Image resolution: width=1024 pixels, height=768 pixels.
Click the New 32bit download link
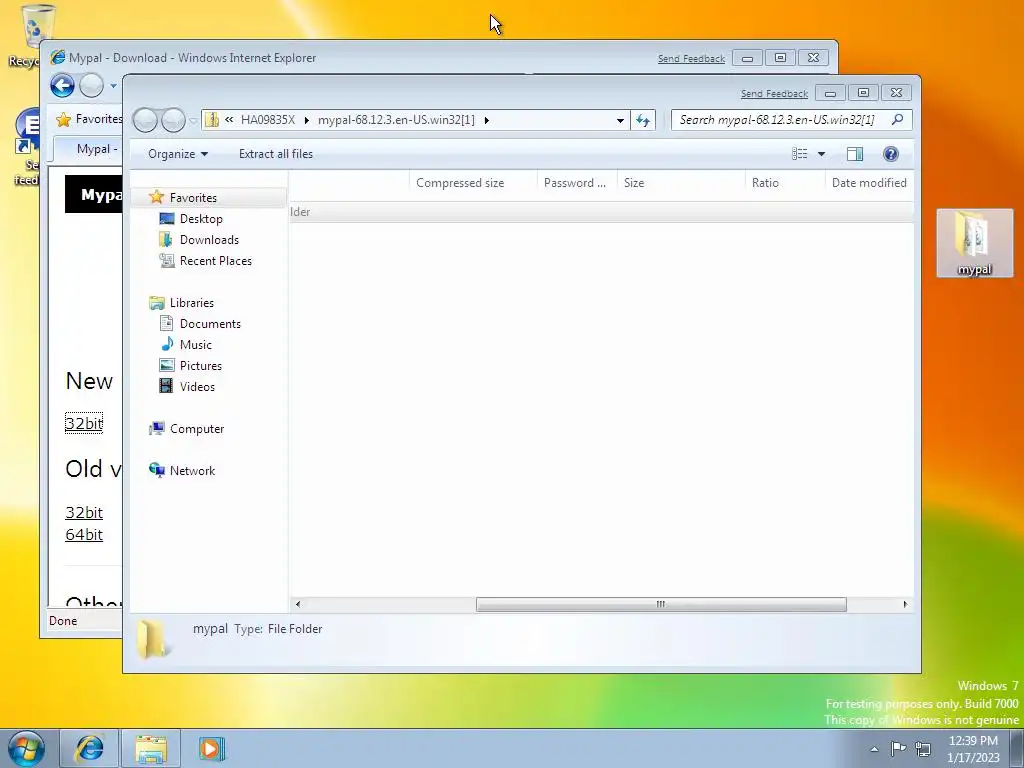coord(84,423)
